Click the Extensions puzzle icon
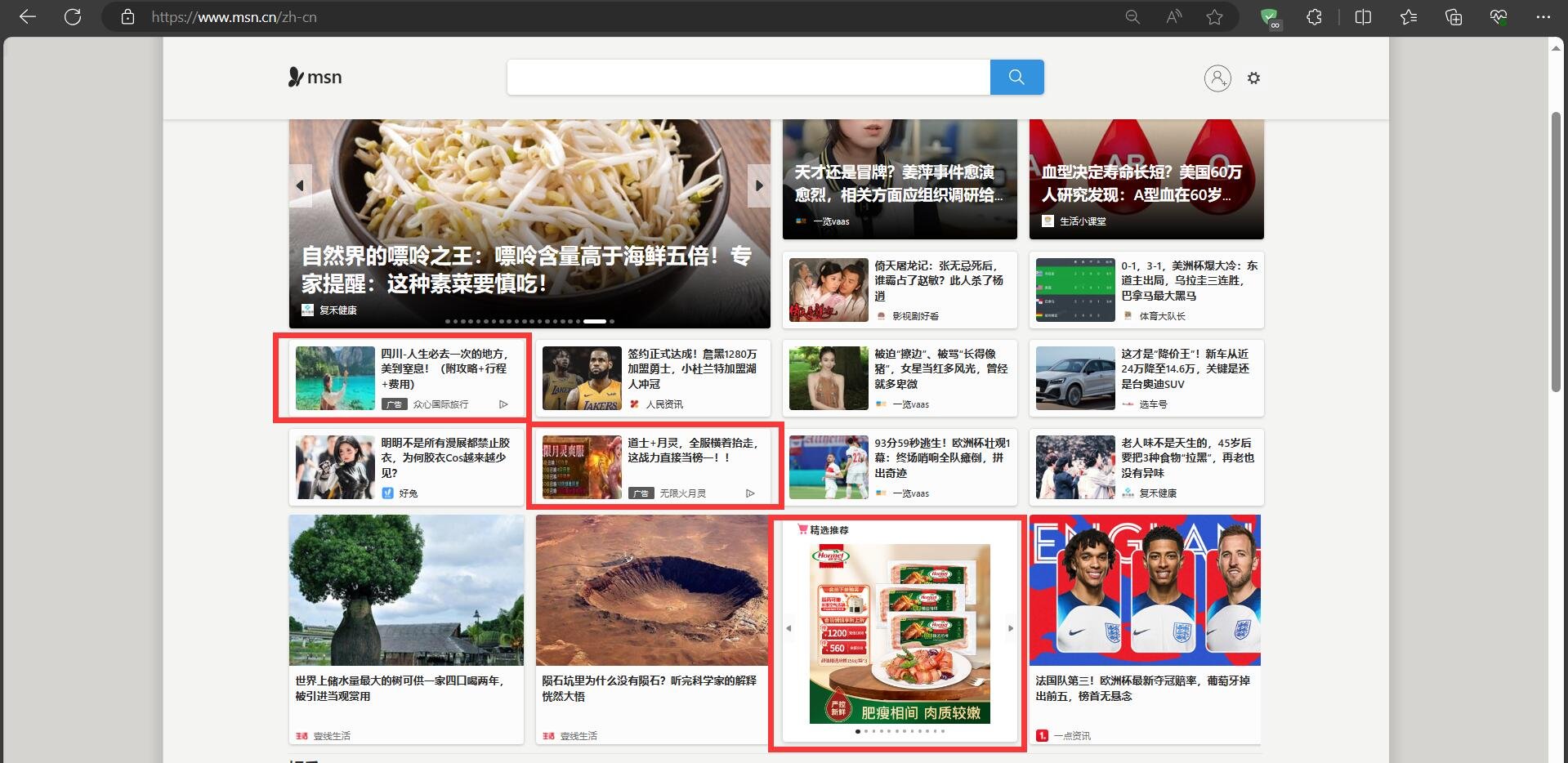The image size is (1568, 763). pyautogui.click(x=1313, y=16)
